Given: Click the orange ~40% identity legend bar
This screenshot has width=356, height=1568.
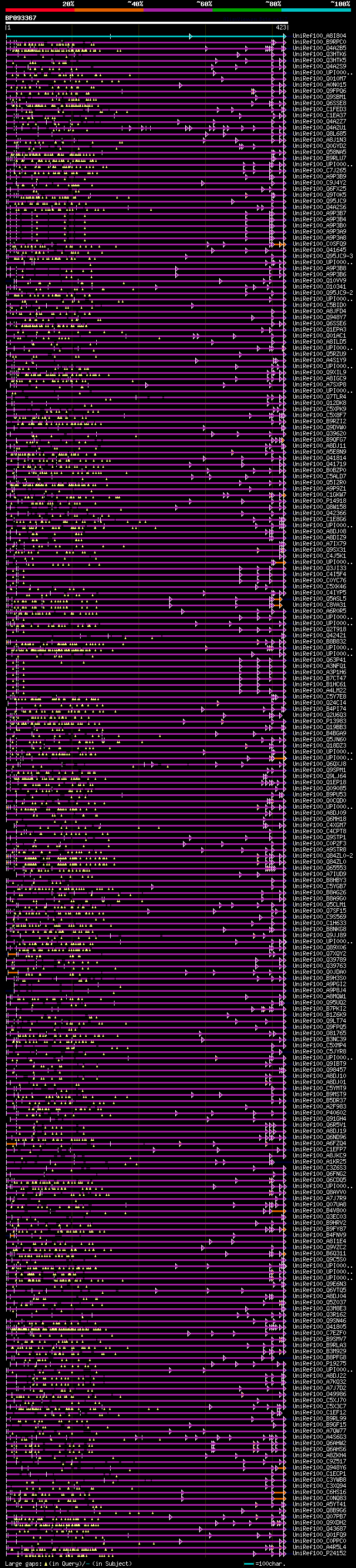Looking at the screenshot, I should (x=109, y=10).
